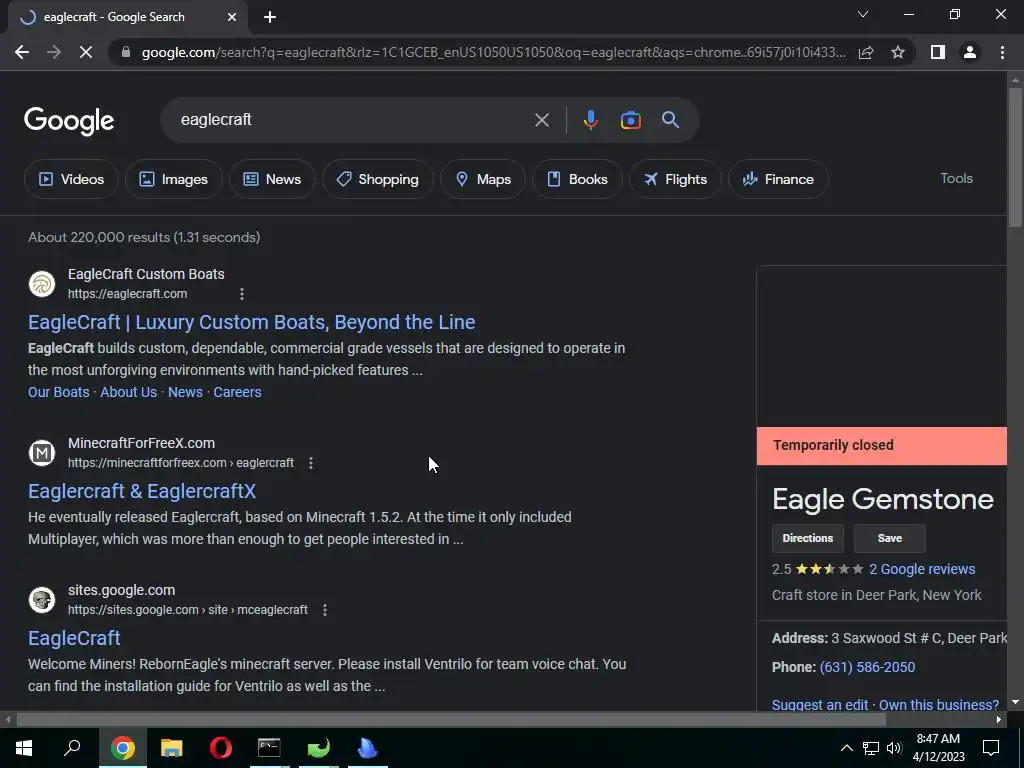Launch Opera from the taskbar
Viewport: 1024px width, 768px height.
pyautogui.click(x=221, y=748)
